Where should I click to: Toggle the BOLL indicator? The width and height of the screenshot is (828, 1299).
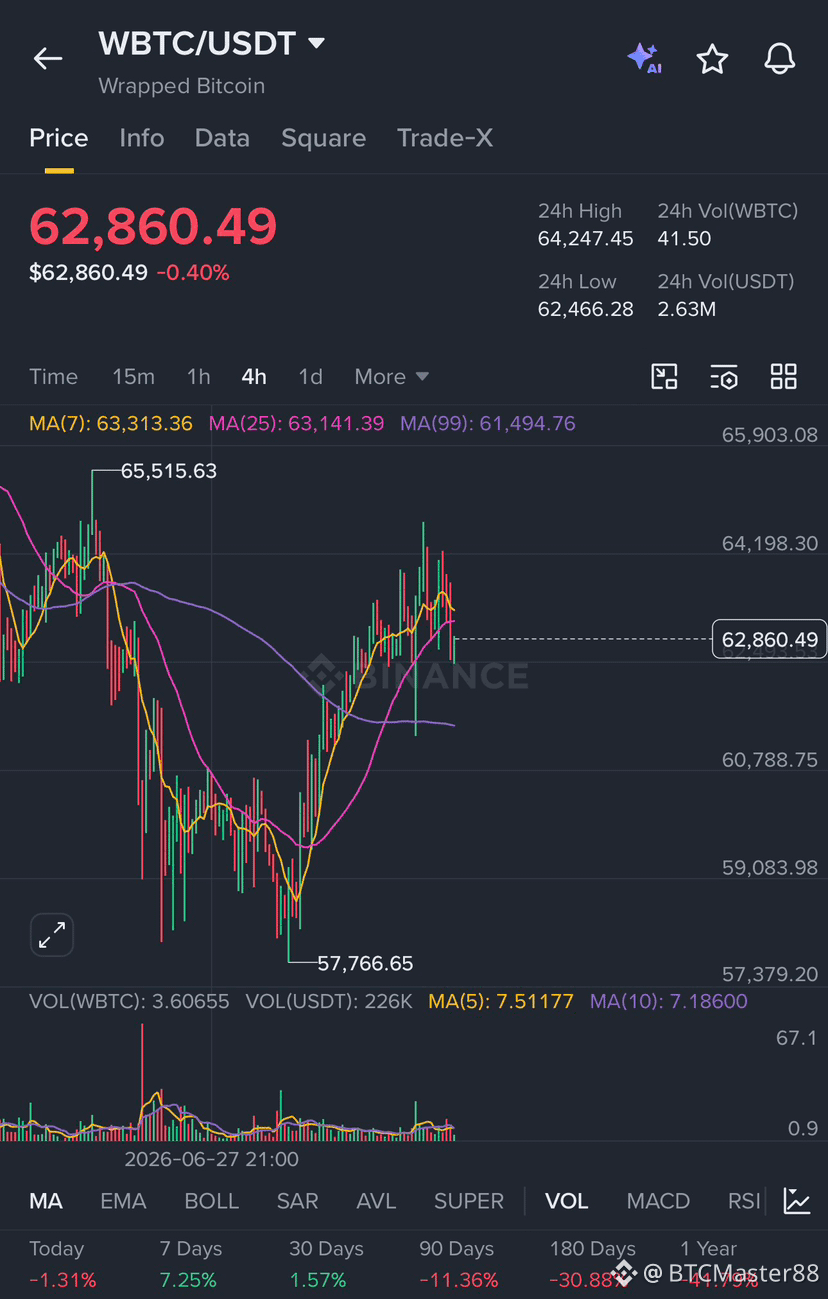click(211, 1201)
